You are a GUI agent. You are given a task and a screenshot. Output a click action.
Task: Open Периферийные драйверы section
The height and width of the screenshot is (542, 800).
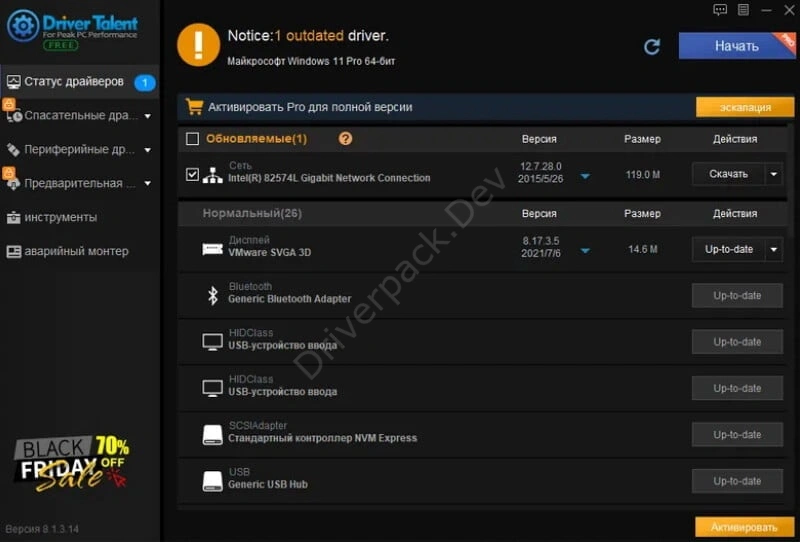pyautogui.click(x=80, y=150)
